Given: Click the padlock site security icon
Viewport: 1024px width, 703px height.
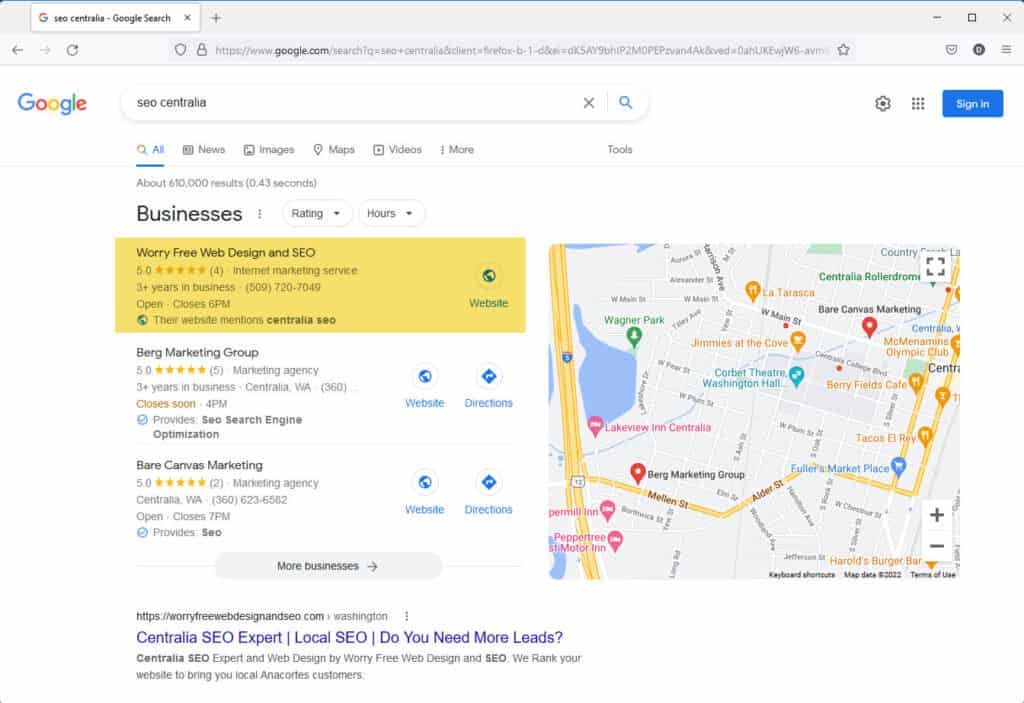Looking at the screenshot, I should [202, 50].
